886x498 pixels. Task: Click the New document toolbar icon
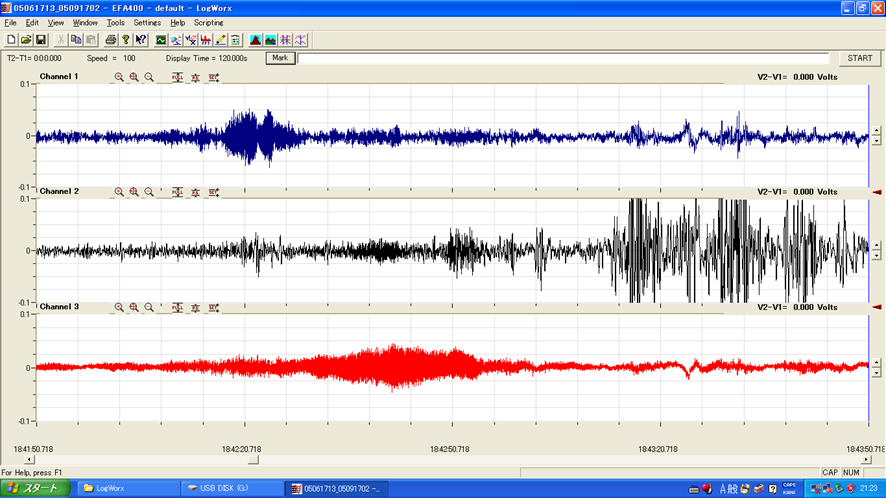pos(11,40)
